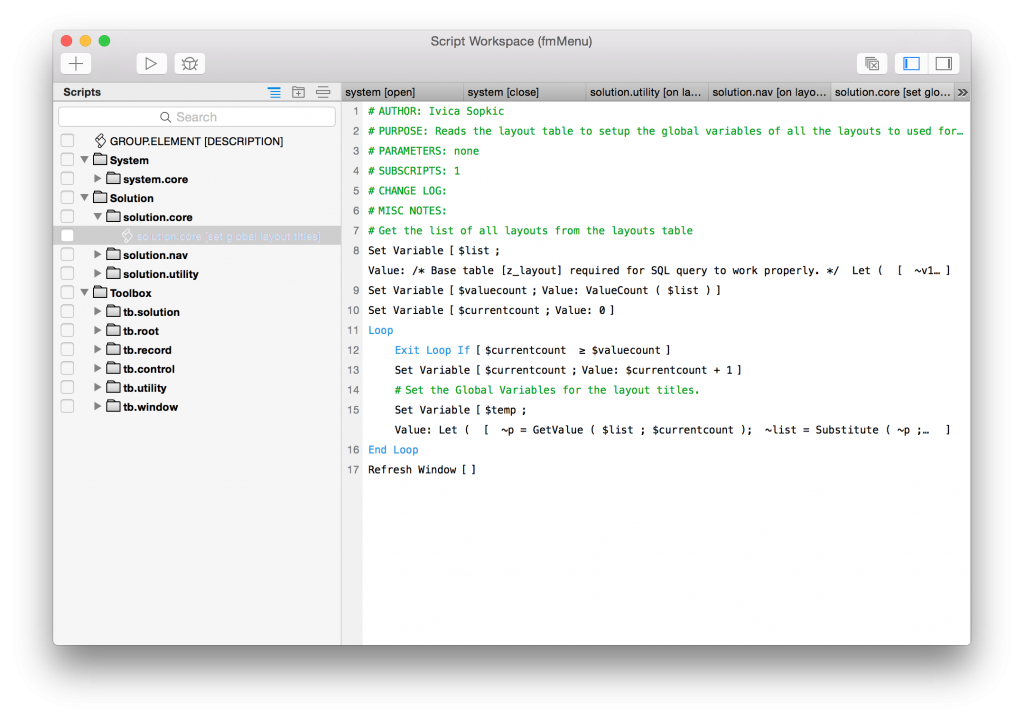Create a new folder in the Scripts panel

point(298,91)
